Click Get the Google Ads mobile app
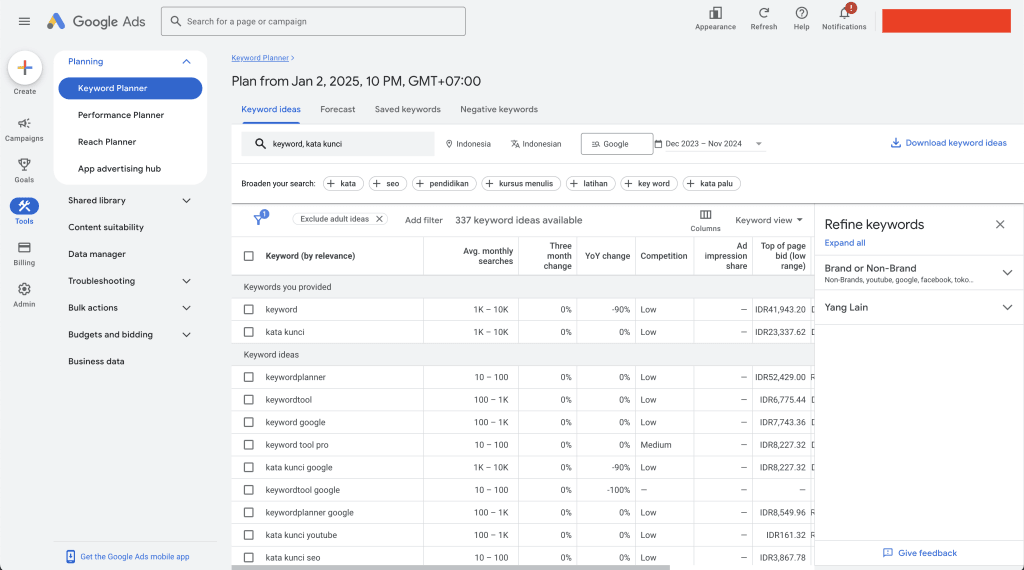This screenshot has width=1024, height=570. pyautogui.click(x=128, y=557)
